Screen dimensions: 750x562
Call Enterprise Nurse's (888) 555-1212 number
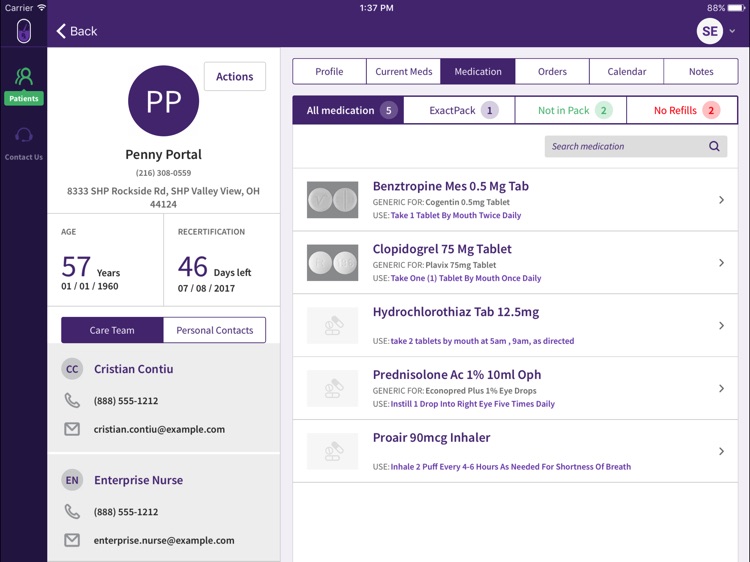click(x=126, y=512)
